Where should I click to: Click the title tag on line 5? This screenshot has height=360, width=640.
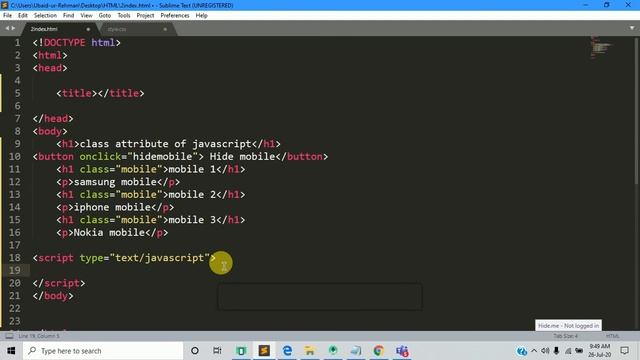click(x=100, y=93)
